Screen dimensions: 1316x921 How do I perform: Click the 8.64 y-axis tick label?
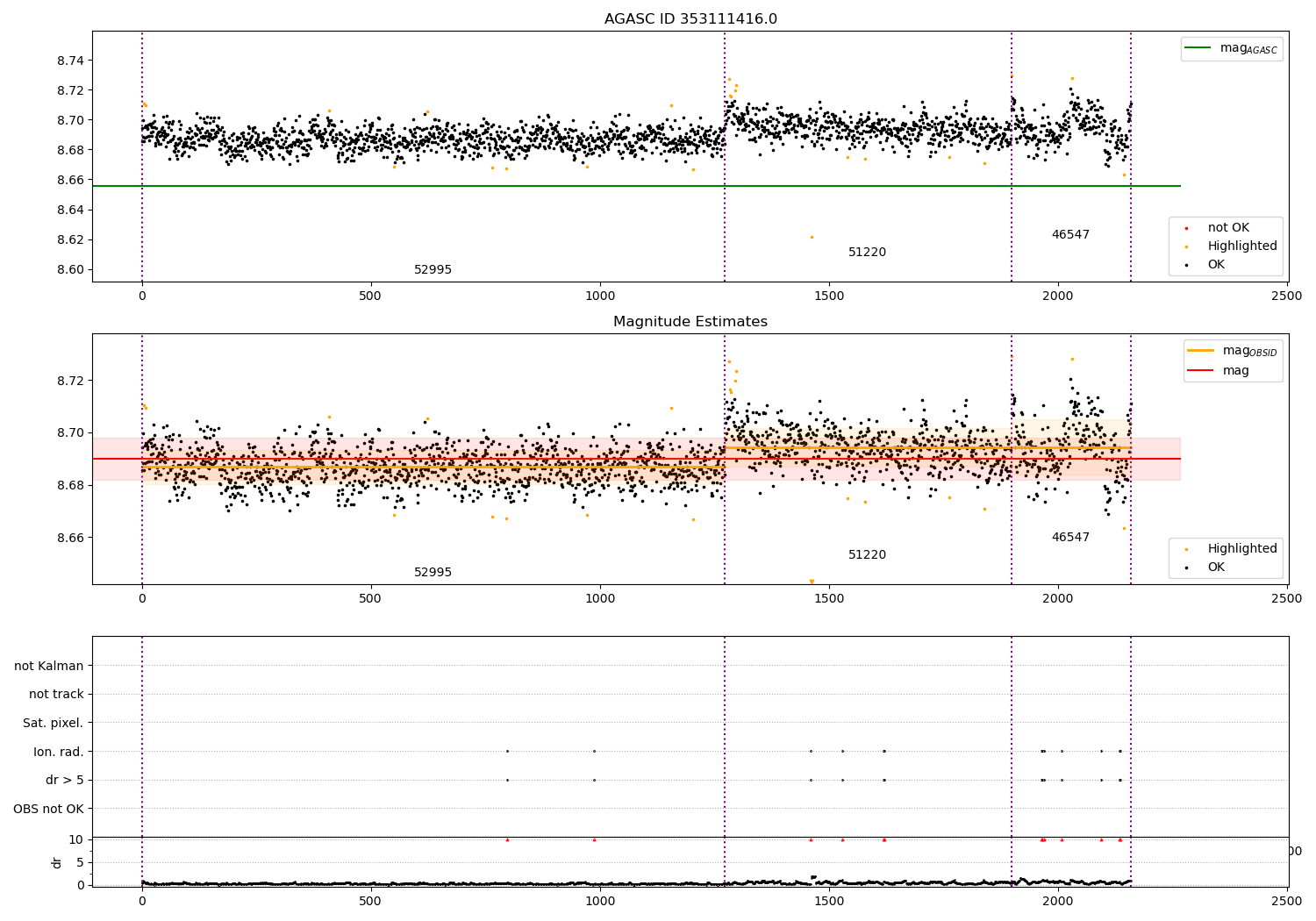pos(69,210)
